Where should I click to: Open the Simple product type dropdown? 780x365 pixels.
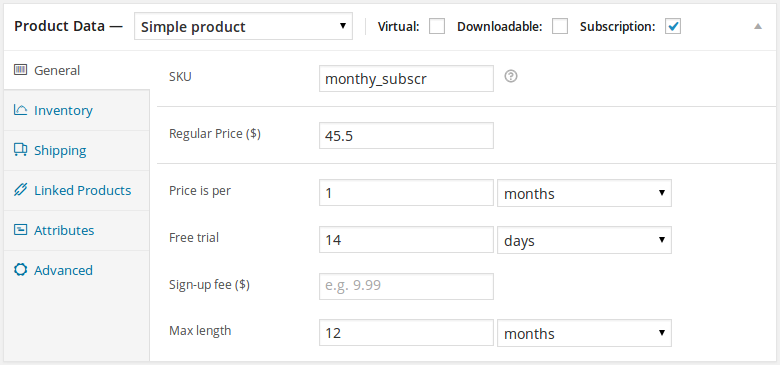(x=243, y=26)
